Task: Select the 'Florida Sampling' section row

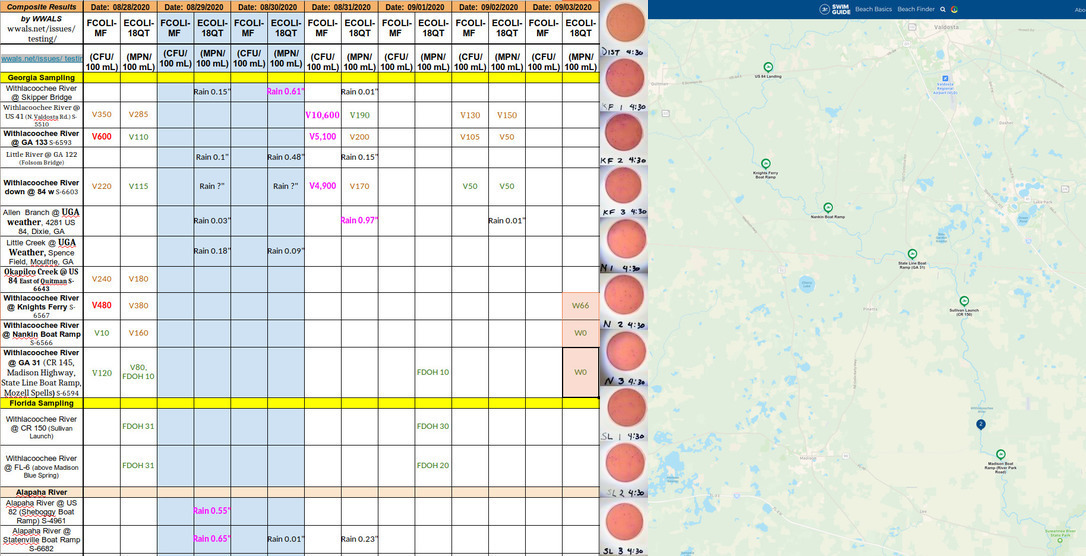Action: point(299,403)
